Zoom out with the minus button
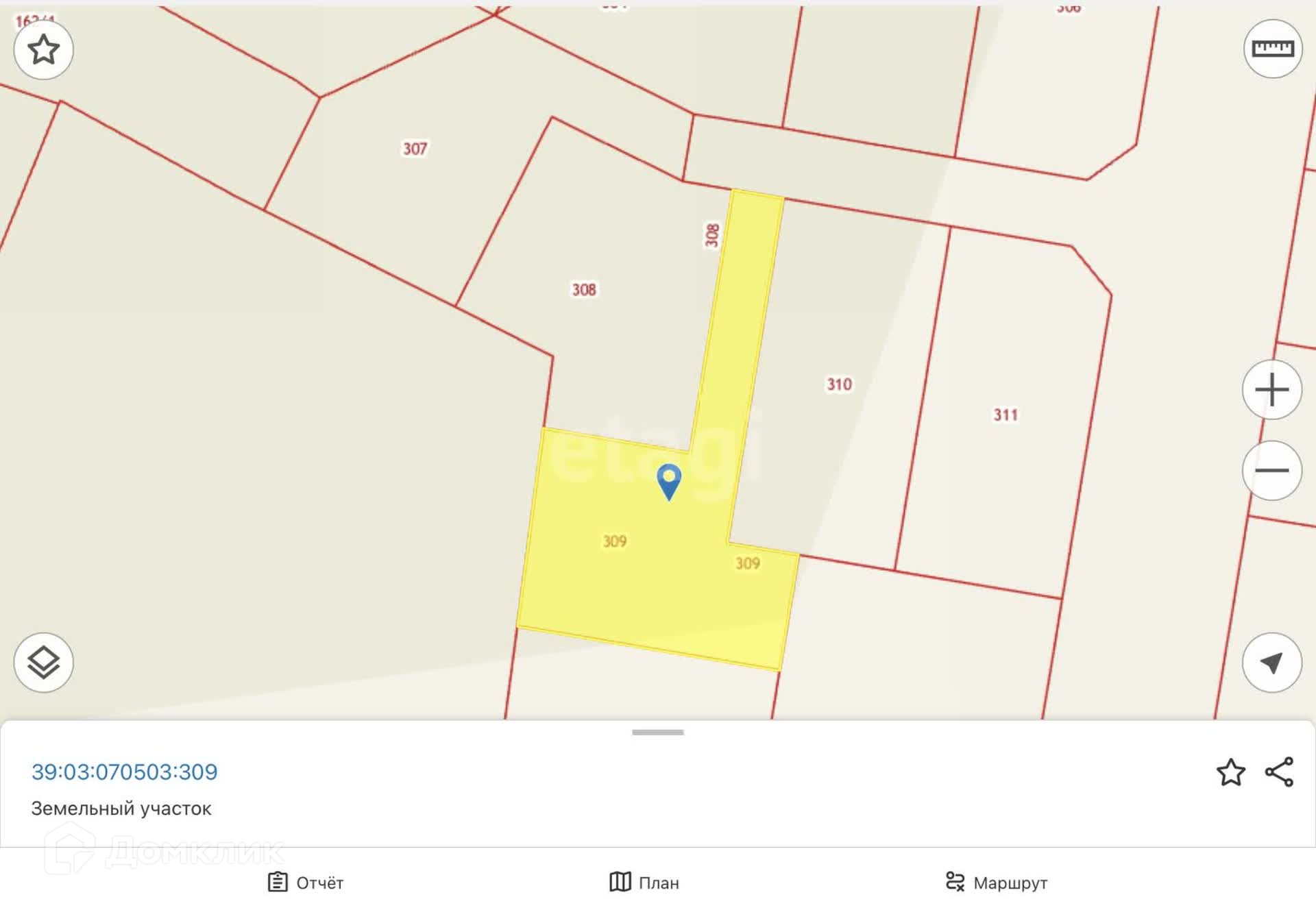 (1272, 471)
